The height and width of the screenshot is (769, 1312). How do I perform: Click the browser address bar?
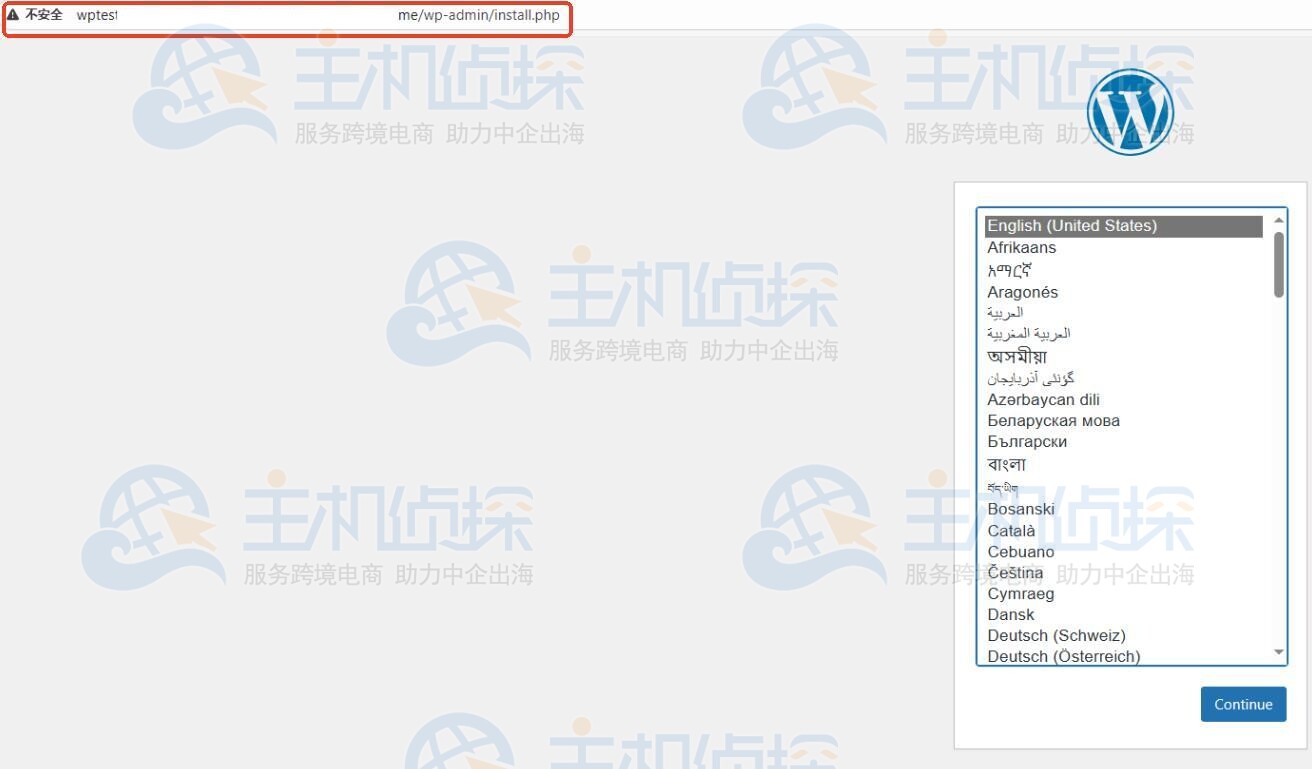pyautogui.click(x=300, y=15)
